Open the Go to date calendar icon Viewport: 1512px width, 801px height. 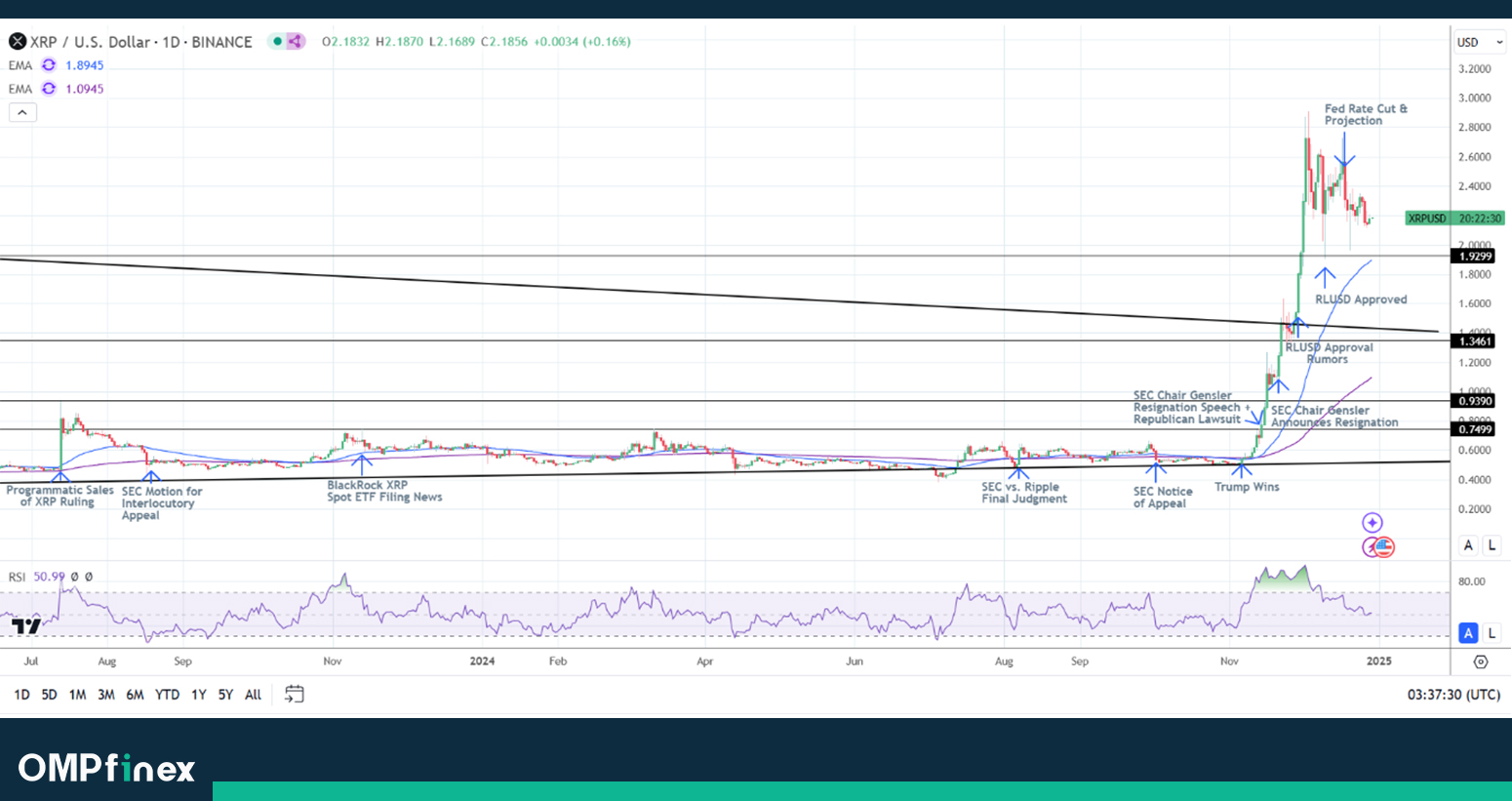coord(294,694)
